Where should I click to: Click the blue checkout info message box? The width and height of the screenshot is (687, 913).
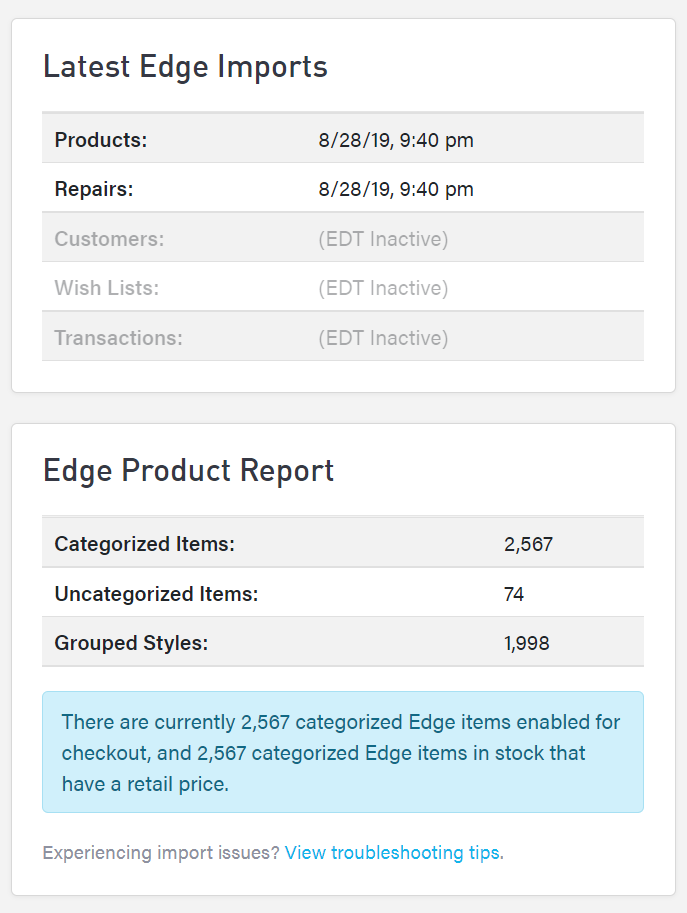(342, 752)
